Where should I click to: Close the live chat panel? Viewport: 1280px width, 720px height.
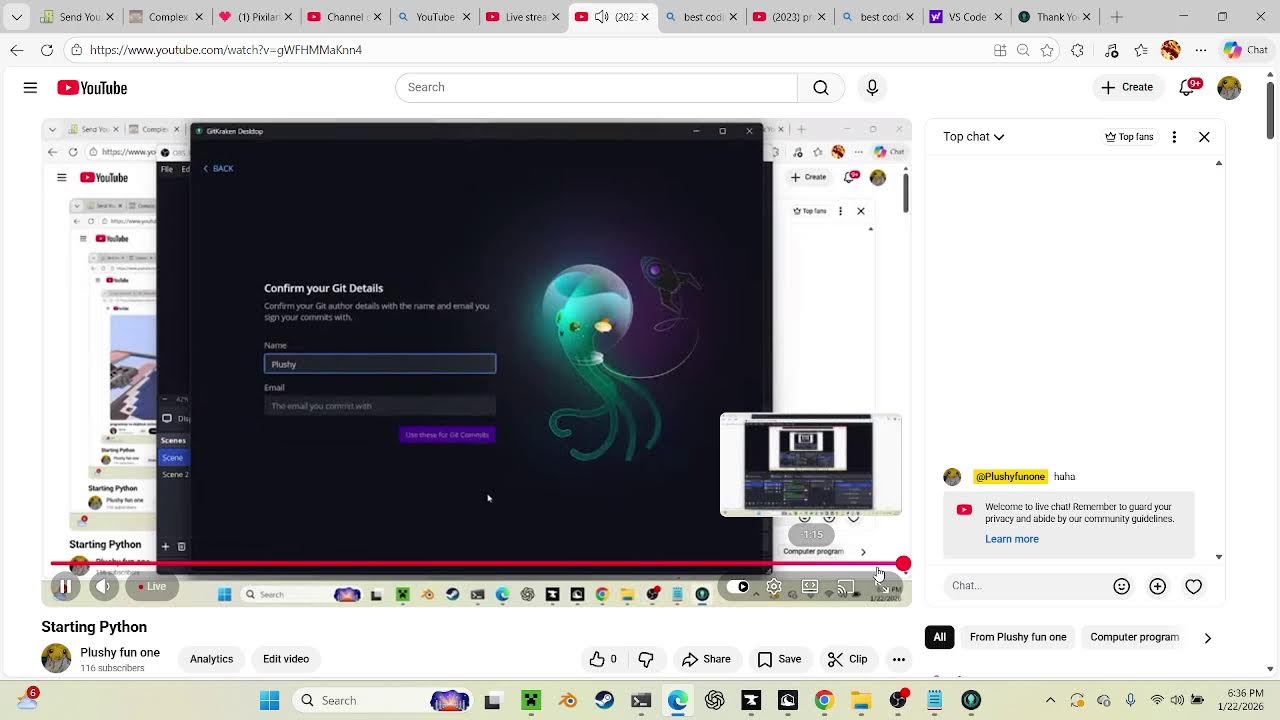pos(1204,137)
